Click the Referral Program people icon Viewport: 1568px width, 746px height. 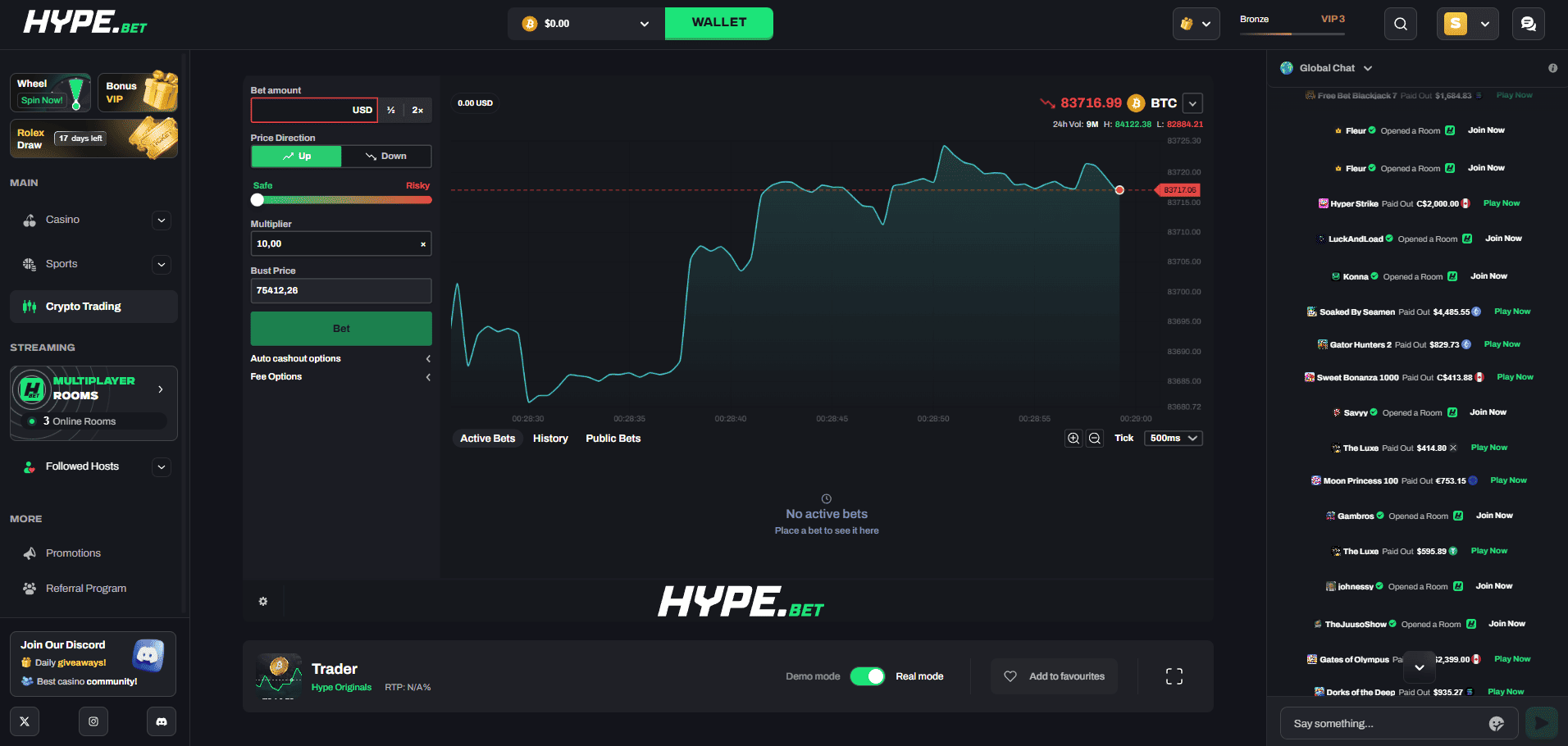point(30,589)
